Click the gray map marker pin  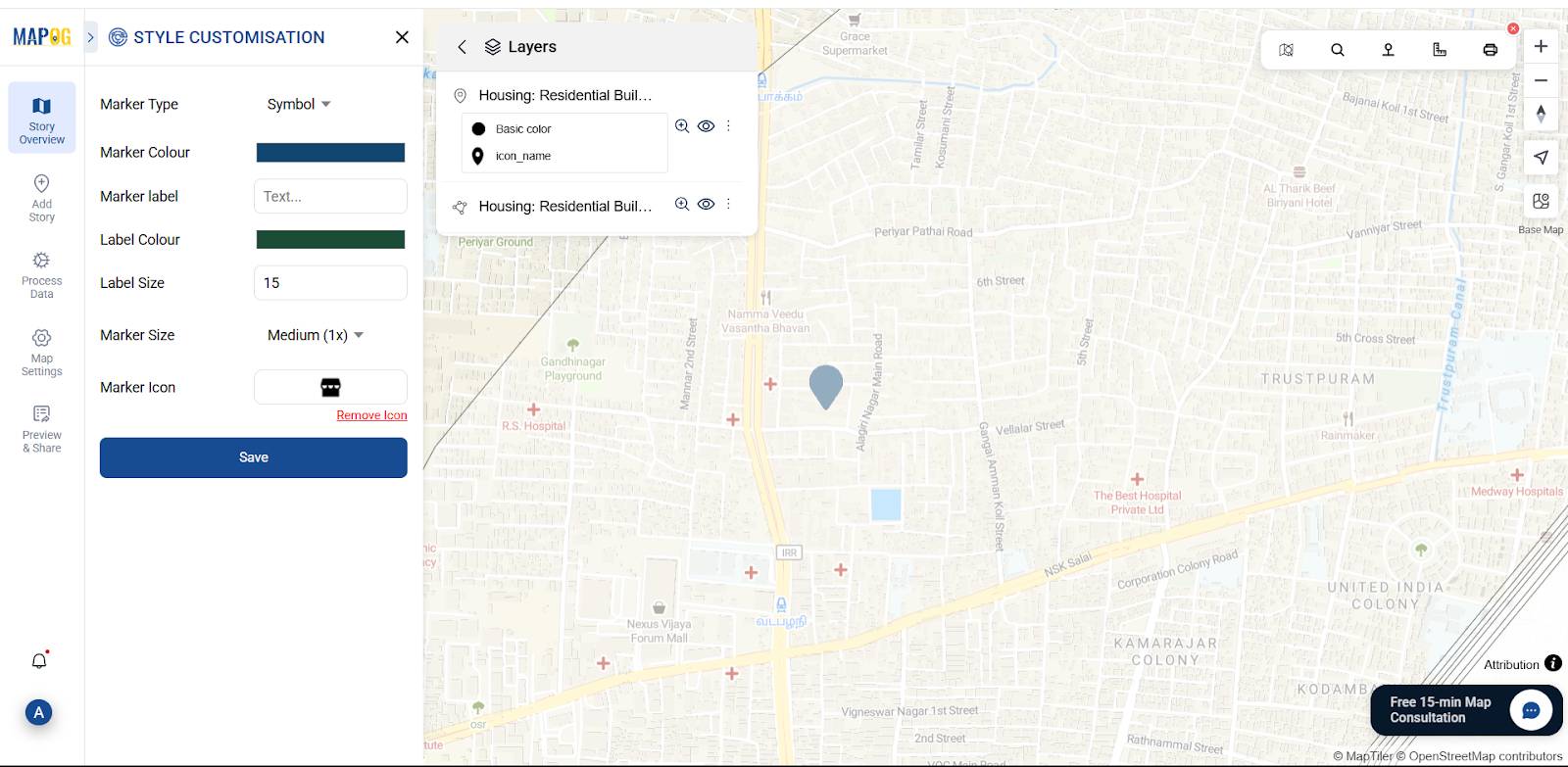coord(826,387)
